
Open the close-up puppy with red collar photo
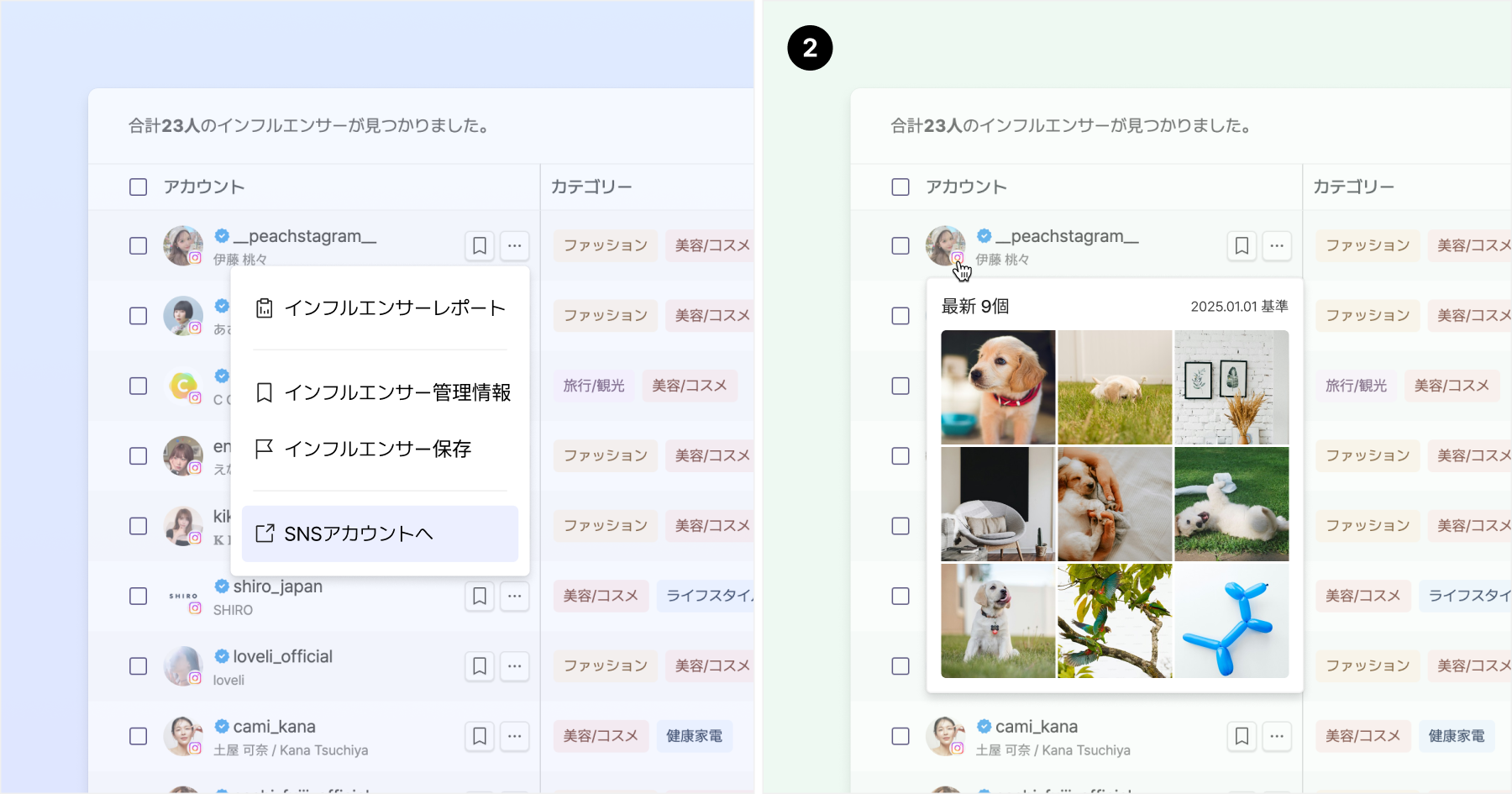[998, 387]
